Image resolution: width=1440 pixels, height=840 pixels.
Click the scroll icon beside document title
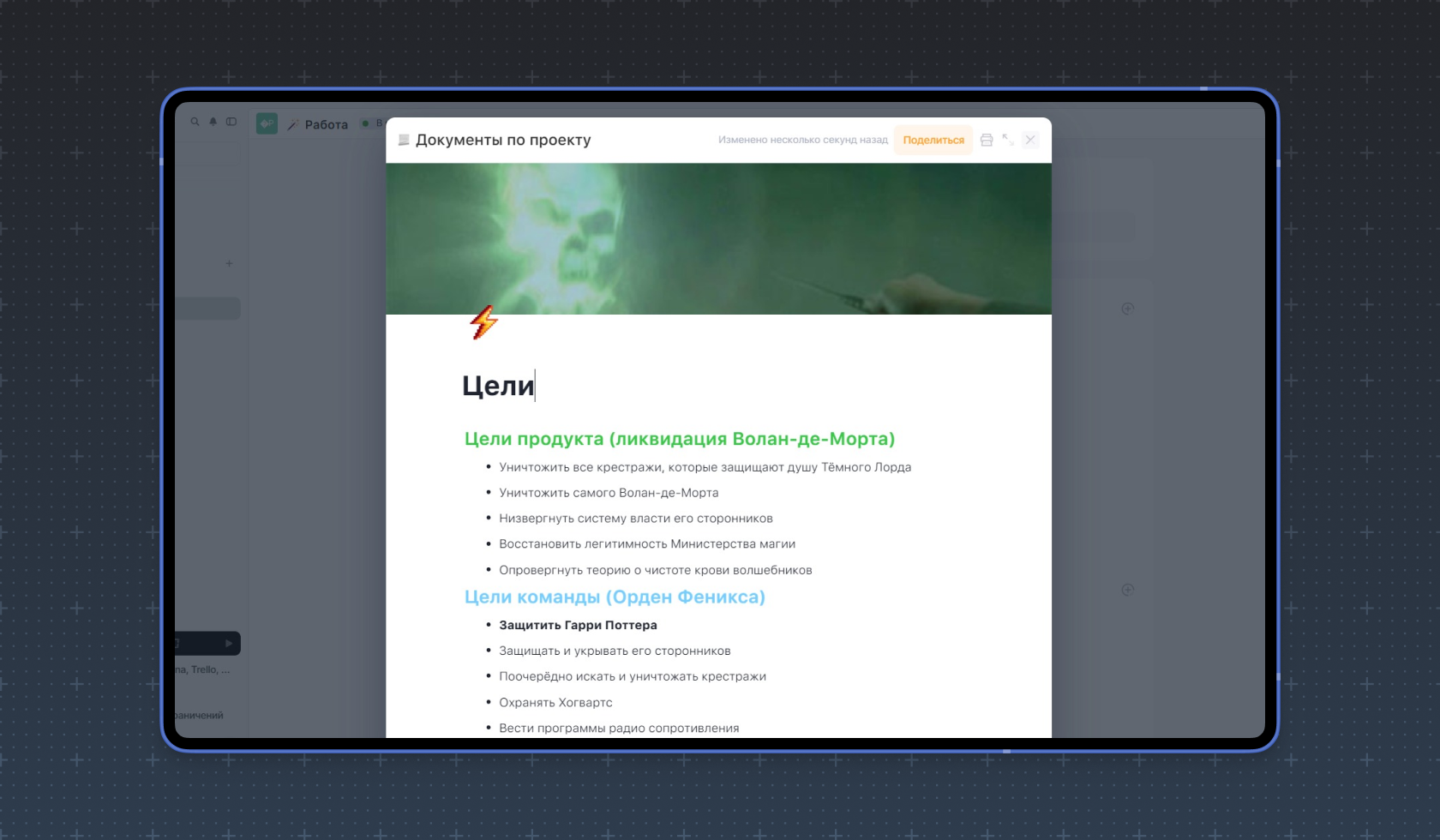click(404, 140)
